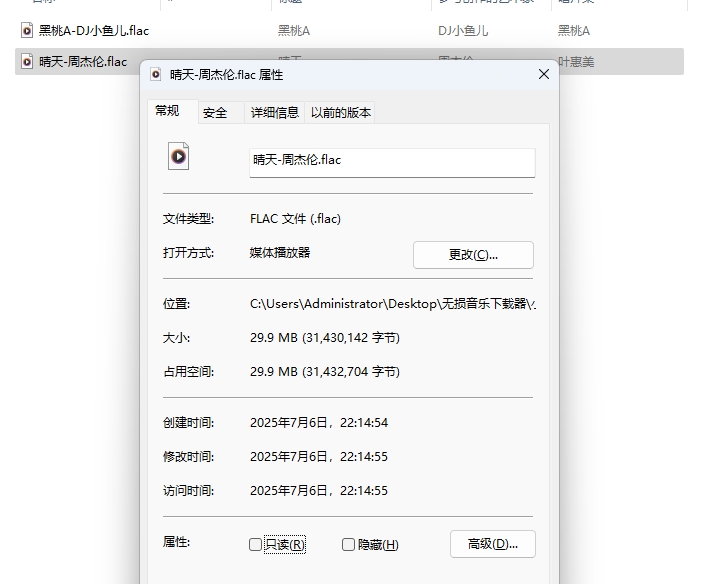Open the 高级(D)... attributes button
Image resolution: width=726 pixels, height=584 pixels.
coord(493,544)
